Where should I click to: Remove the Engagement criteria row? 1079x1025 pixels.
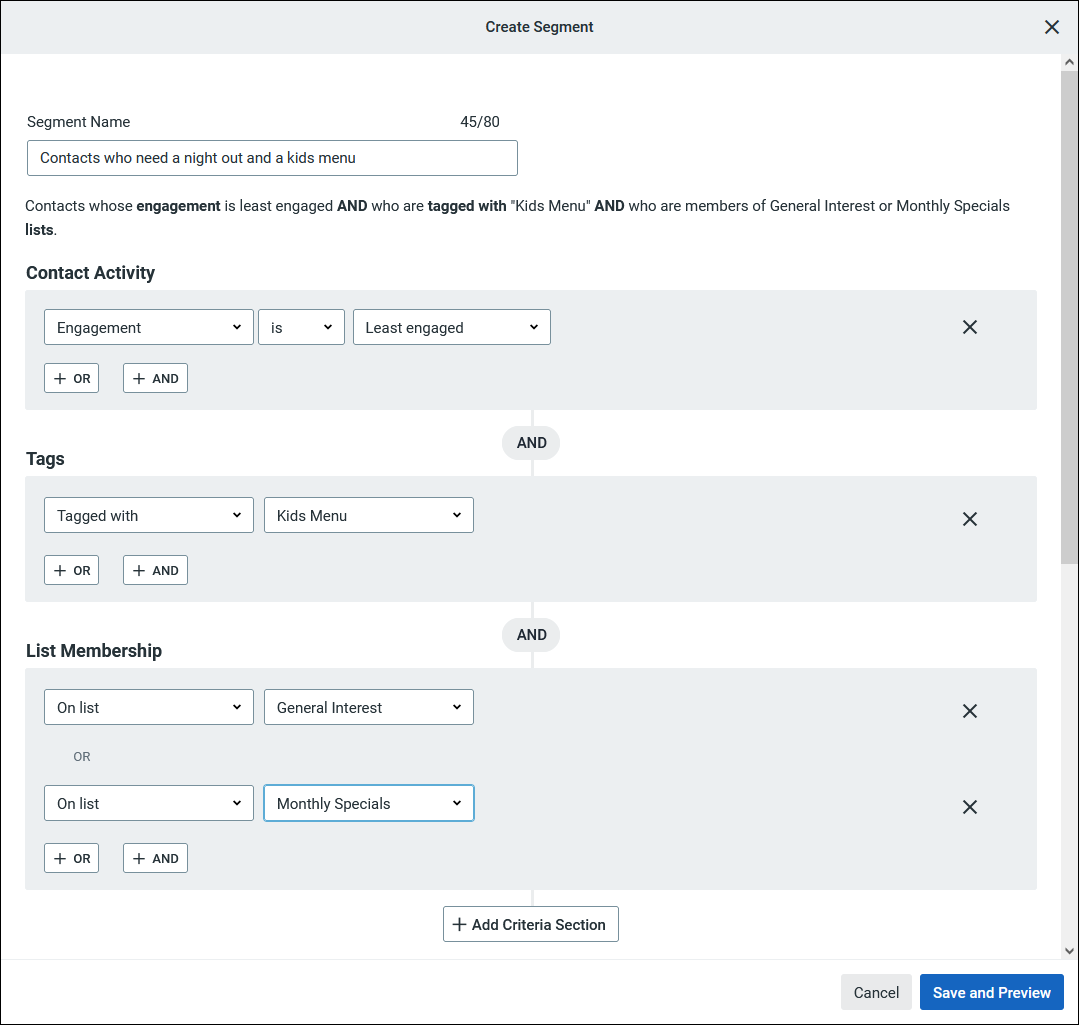(970, 327)
